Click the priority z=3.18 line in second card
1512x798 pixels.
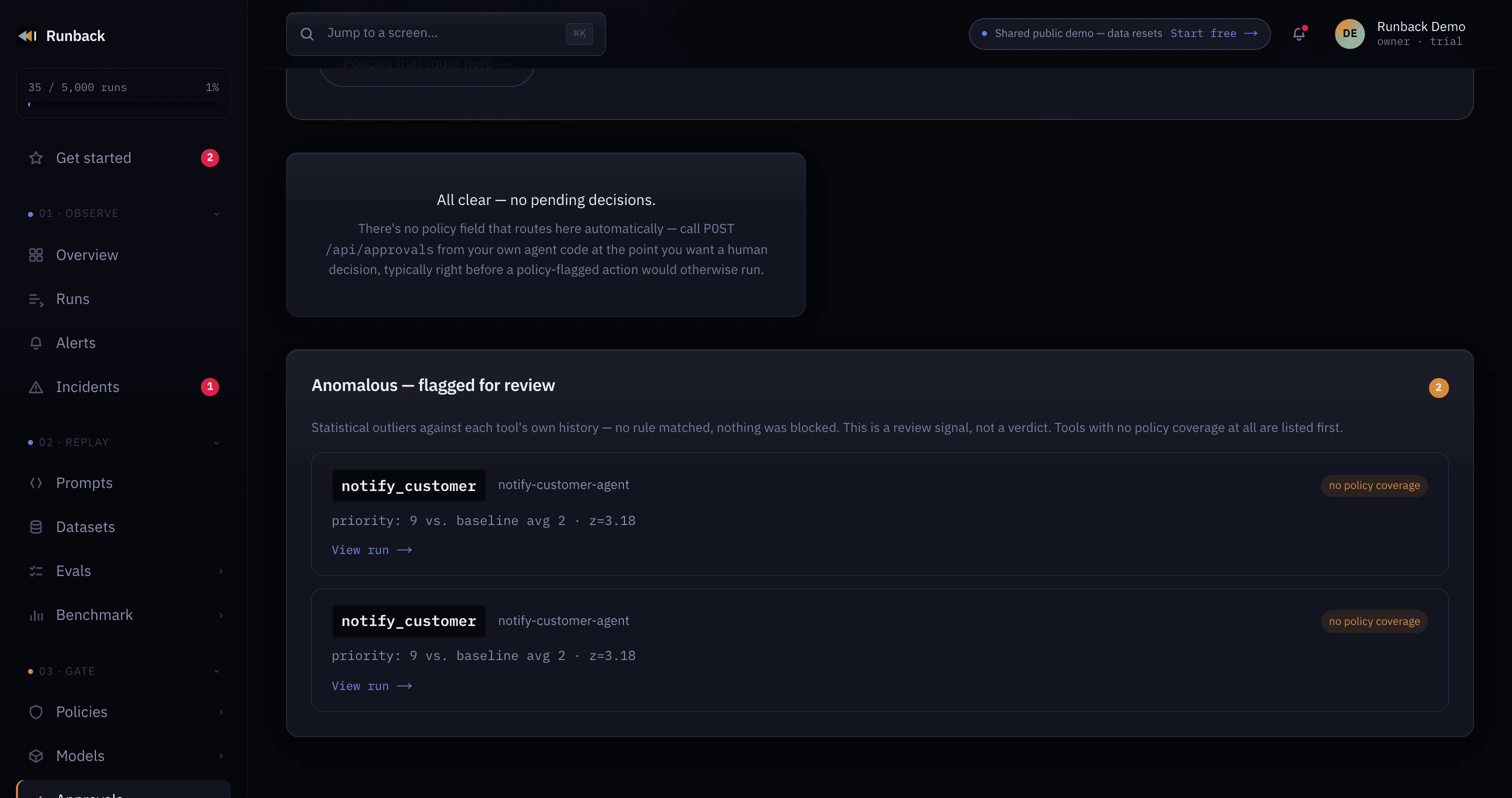click(483, 656)
